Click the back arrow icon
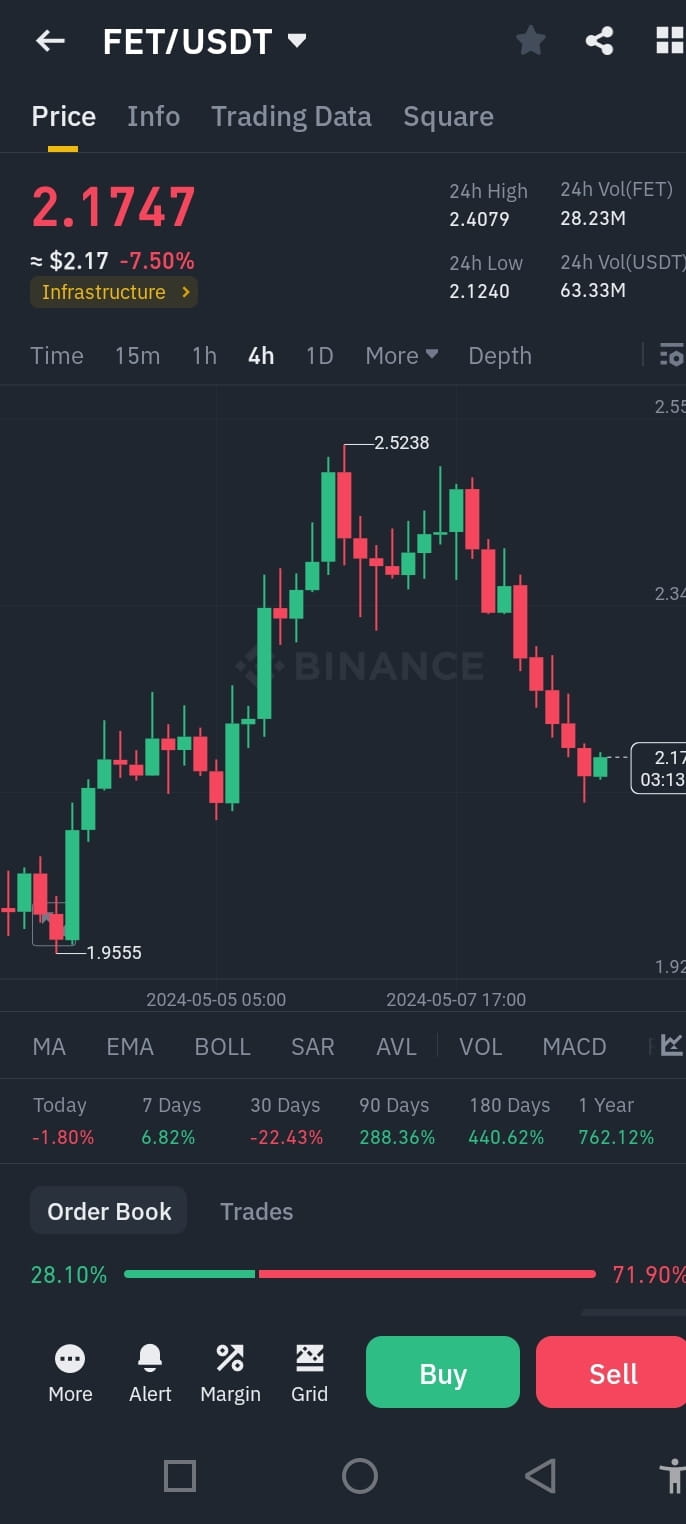 pos(49,40)
